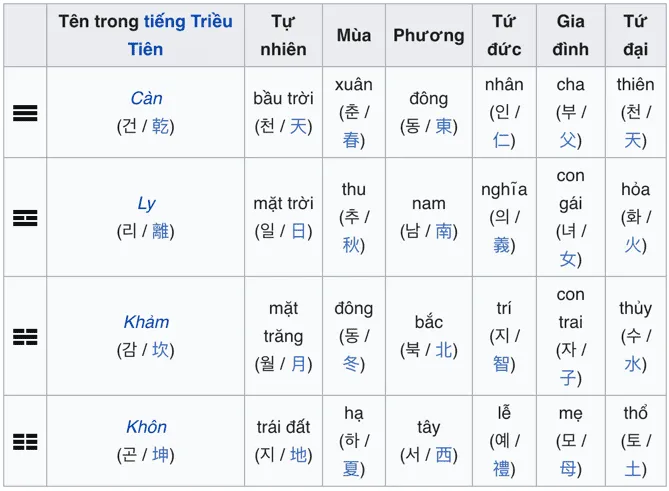Screen dimensions: 669x491
Task: Click the 乾 character link
Action: click(160, 126)
